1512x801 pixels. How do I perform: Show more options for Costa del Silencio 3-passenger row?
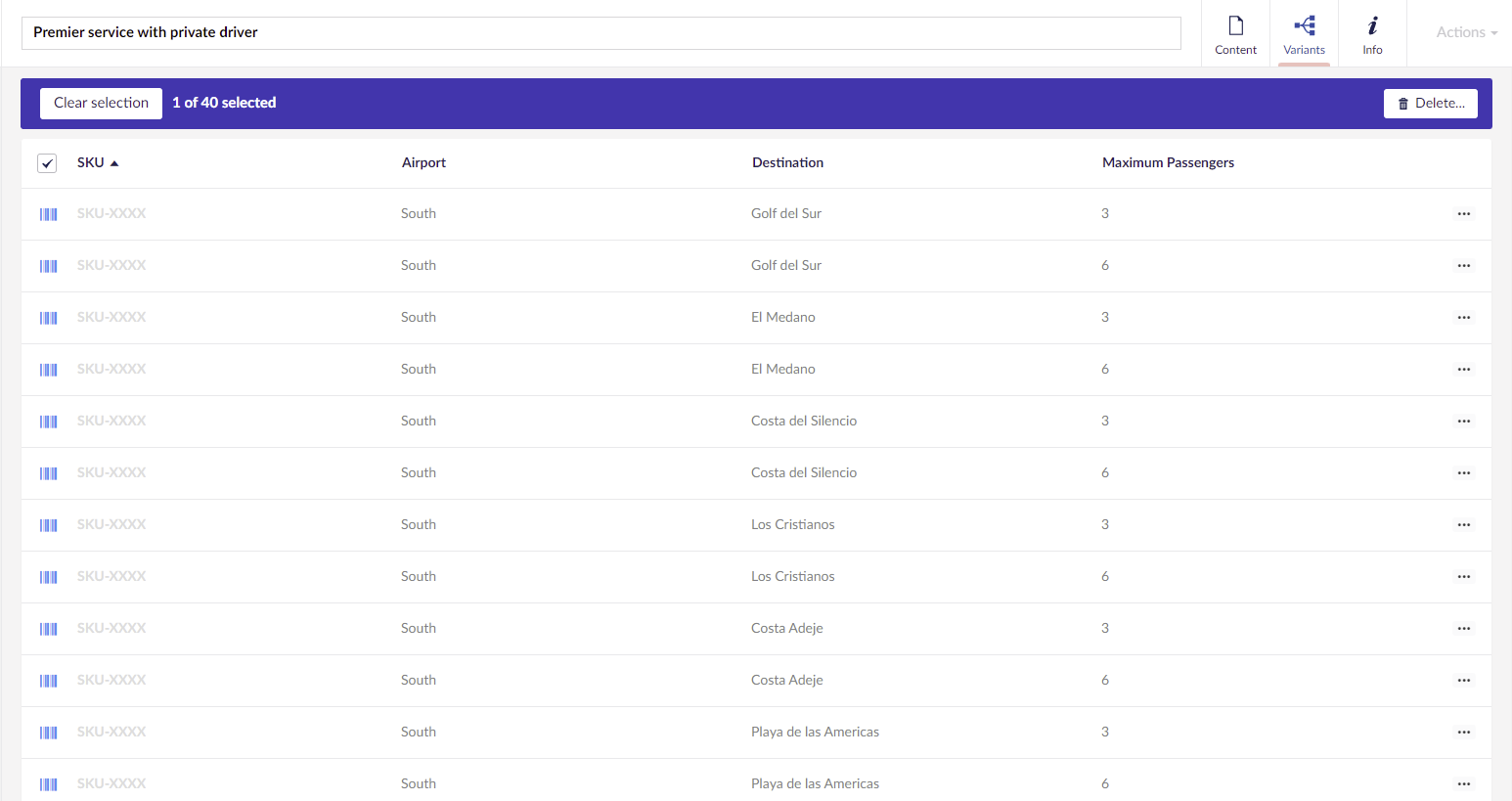[x=1464, y=421]
